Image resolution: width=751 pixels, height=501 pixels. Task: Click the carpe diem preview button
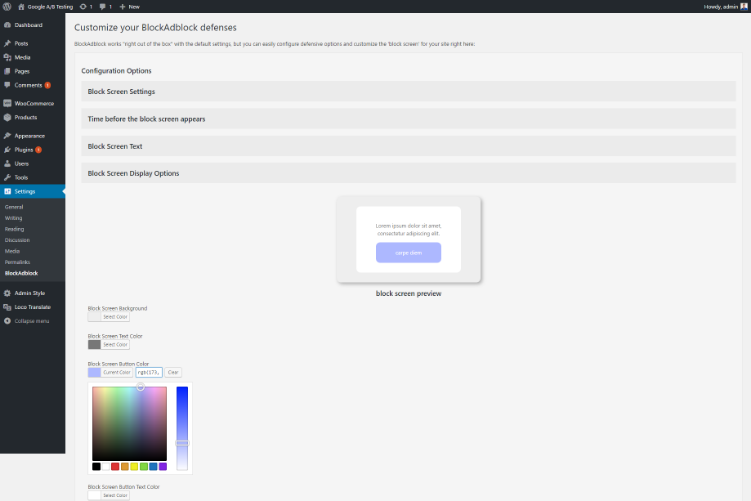pyautogui.click(x=409, y=252)
